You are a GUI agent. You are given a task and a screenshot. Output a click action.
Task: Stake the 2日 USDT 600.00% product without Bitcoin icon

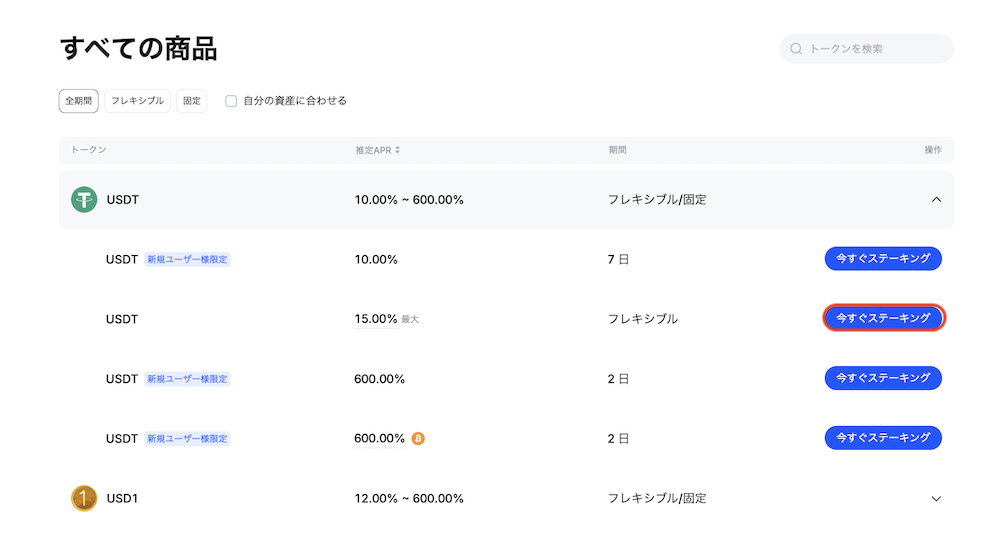coord(883,378)
